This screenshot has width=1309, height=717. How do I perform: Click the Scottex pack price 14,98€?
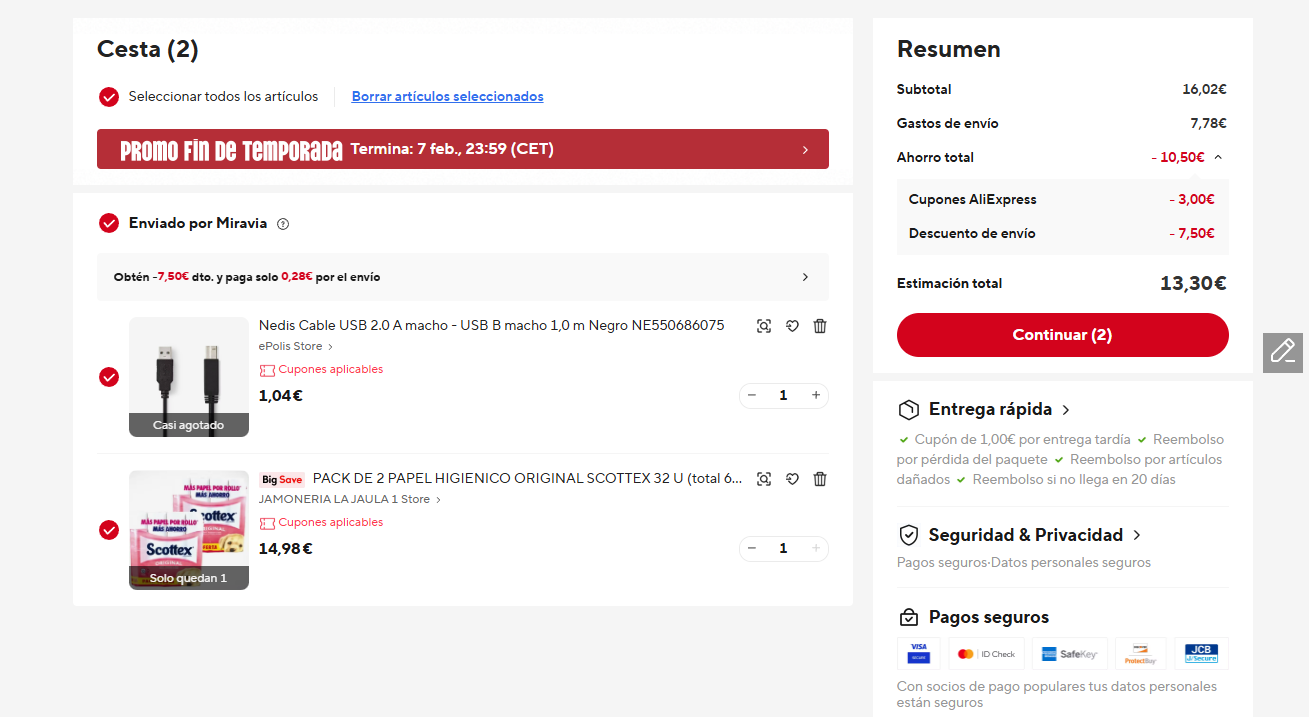click(x=286, y=549)
